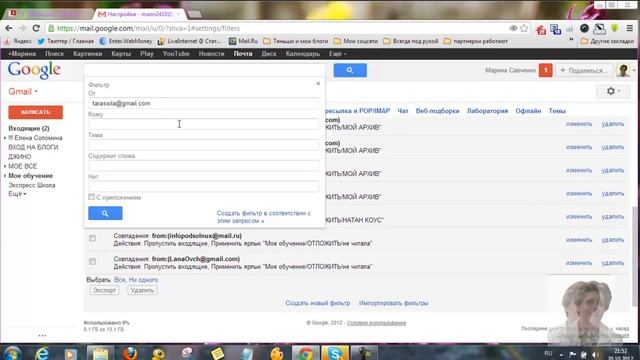The width and height of the screenshot is (640, 360).
Task: Bookmark this page with the star icon
Action: pos(524,28)
